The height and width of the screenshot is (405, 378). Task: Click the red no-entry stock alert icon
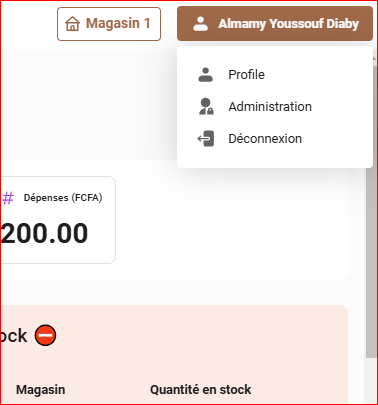click(x=46, y=335)
